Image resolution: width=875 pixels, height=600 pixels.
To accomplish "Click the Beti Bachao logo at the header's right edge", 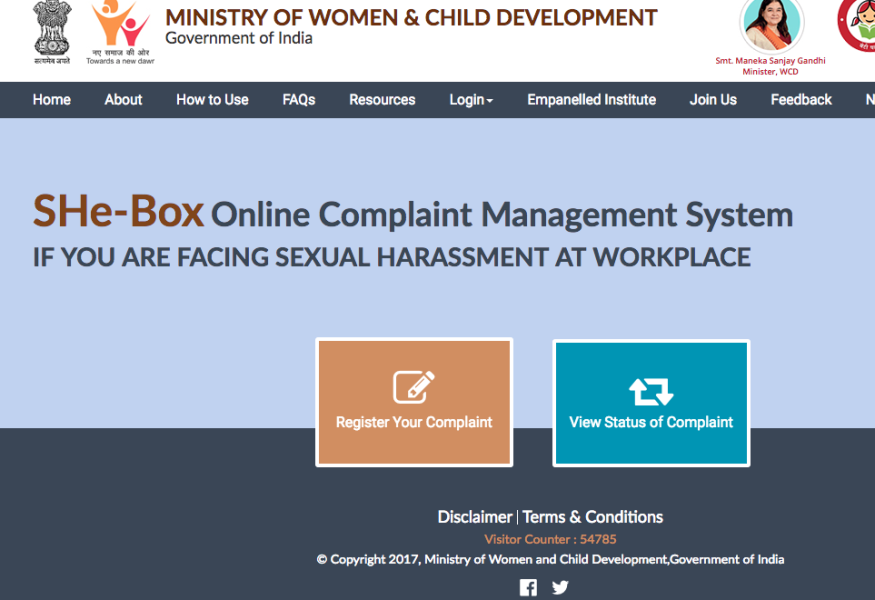I will (857, 25).
